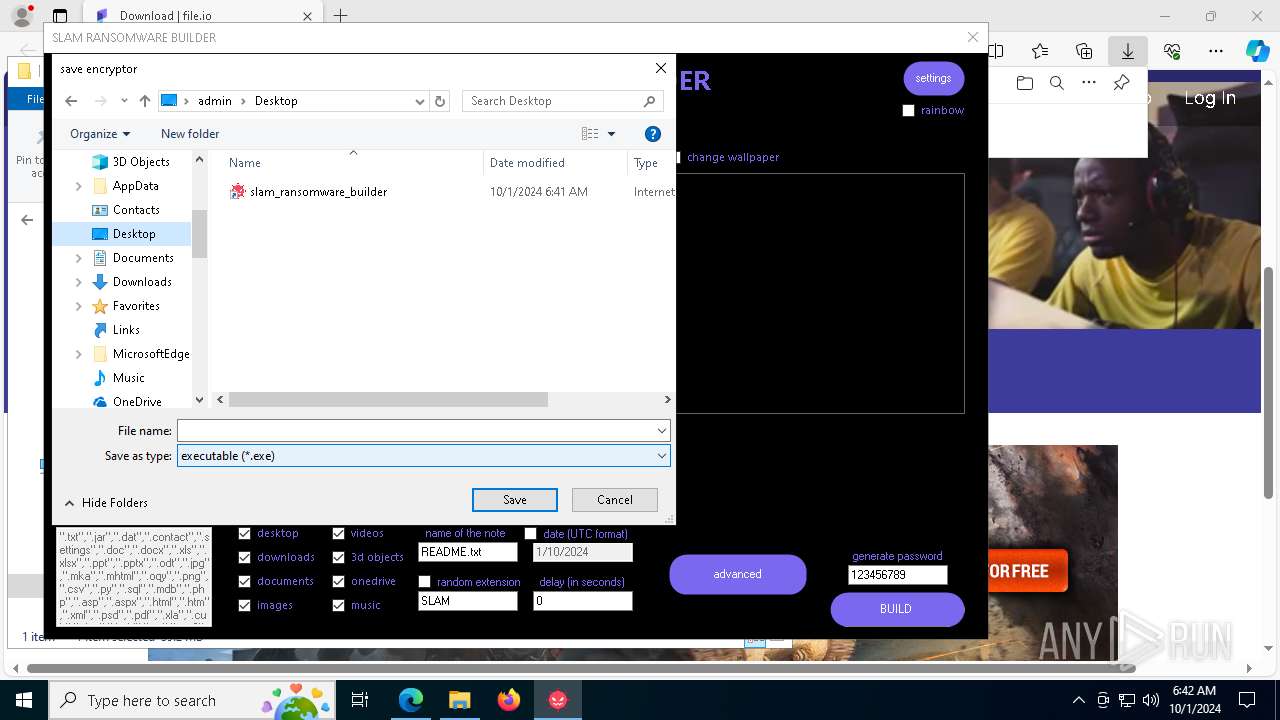1280x720 pixels.
Task: Expand the Documents tree node
Action: 79,258
